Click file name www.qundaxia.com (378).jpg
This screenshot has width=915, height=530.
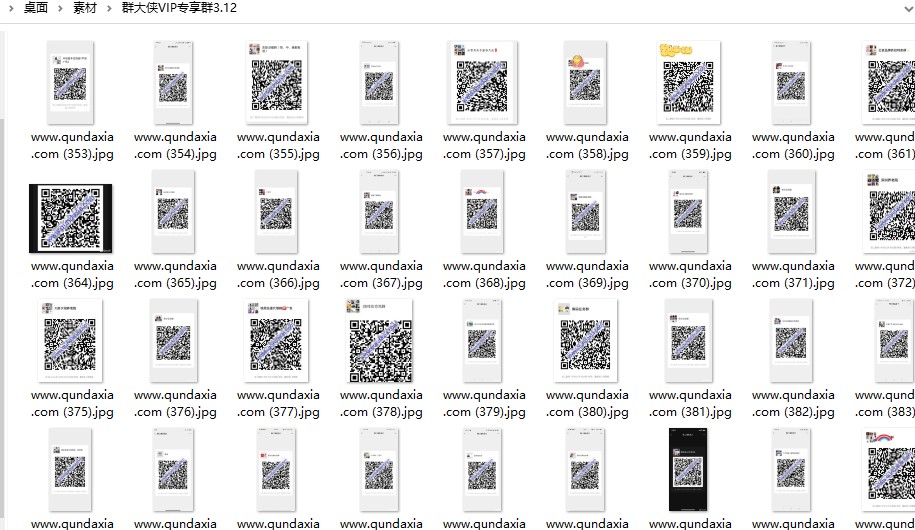381,403
